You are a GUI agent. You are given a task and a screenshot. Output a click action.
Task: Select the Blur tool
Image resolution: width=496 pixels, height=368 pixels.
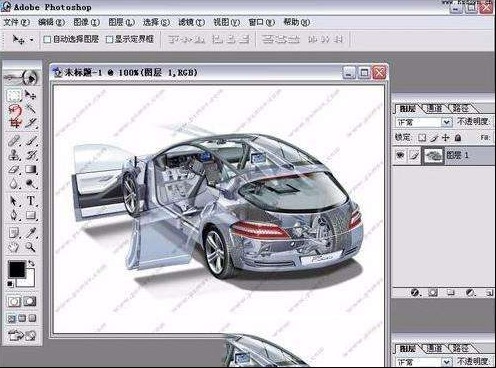tap(14, 183)
